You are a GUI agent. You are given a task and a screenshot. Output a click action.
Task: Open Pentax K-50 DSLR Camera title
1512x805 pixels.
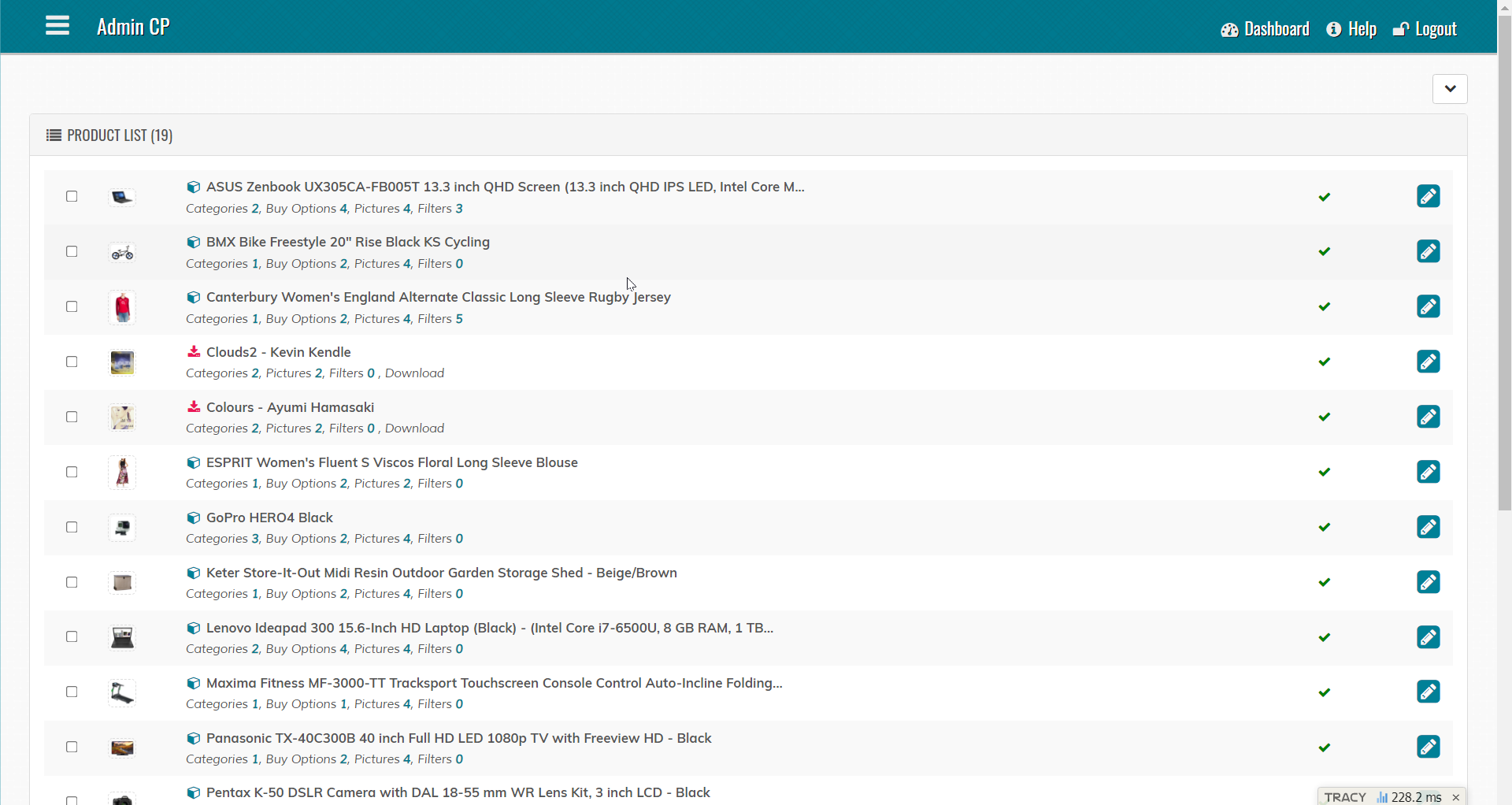458,792
